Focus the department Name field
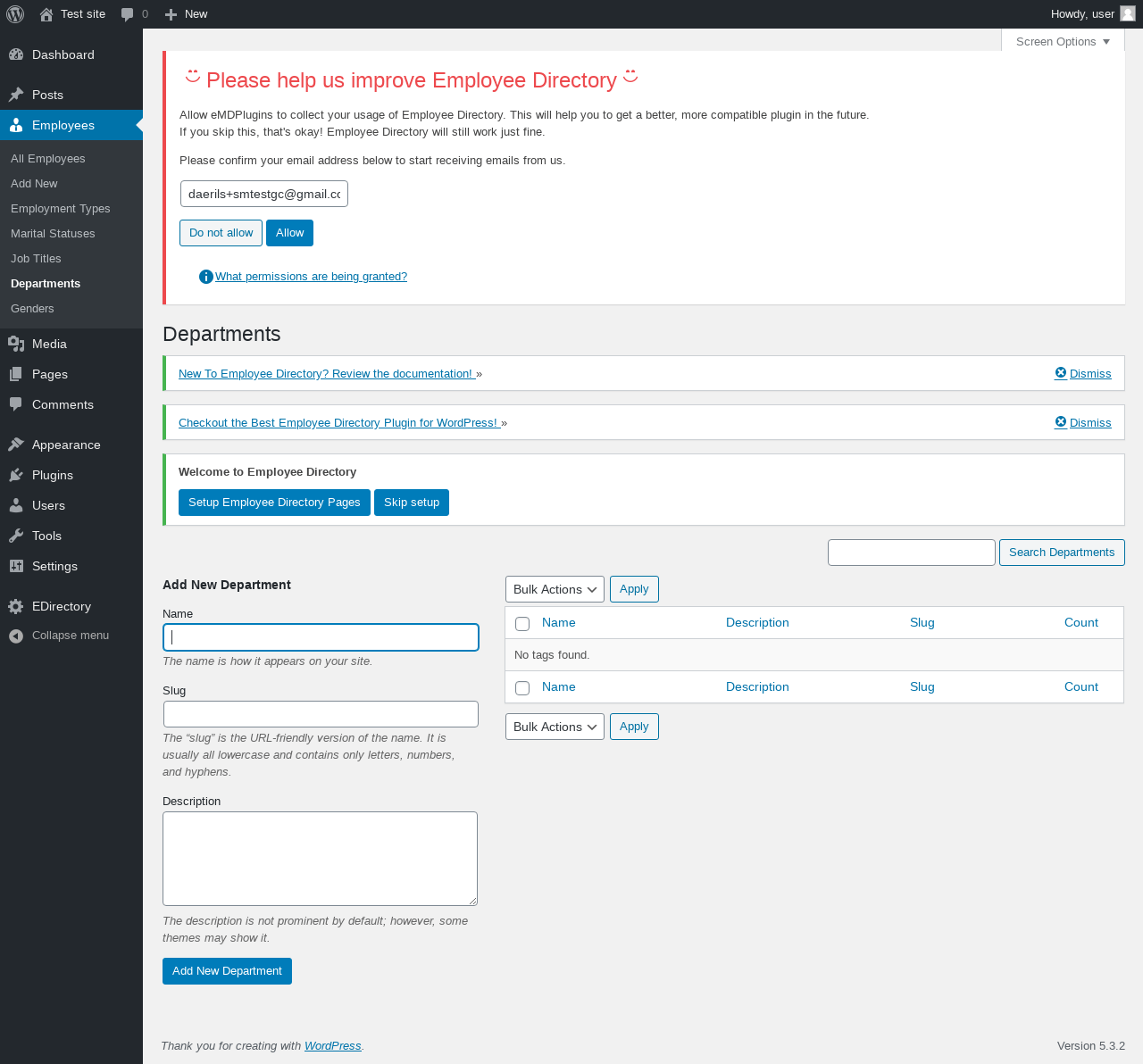The image size is (1143, 1064). click(321, 637)
